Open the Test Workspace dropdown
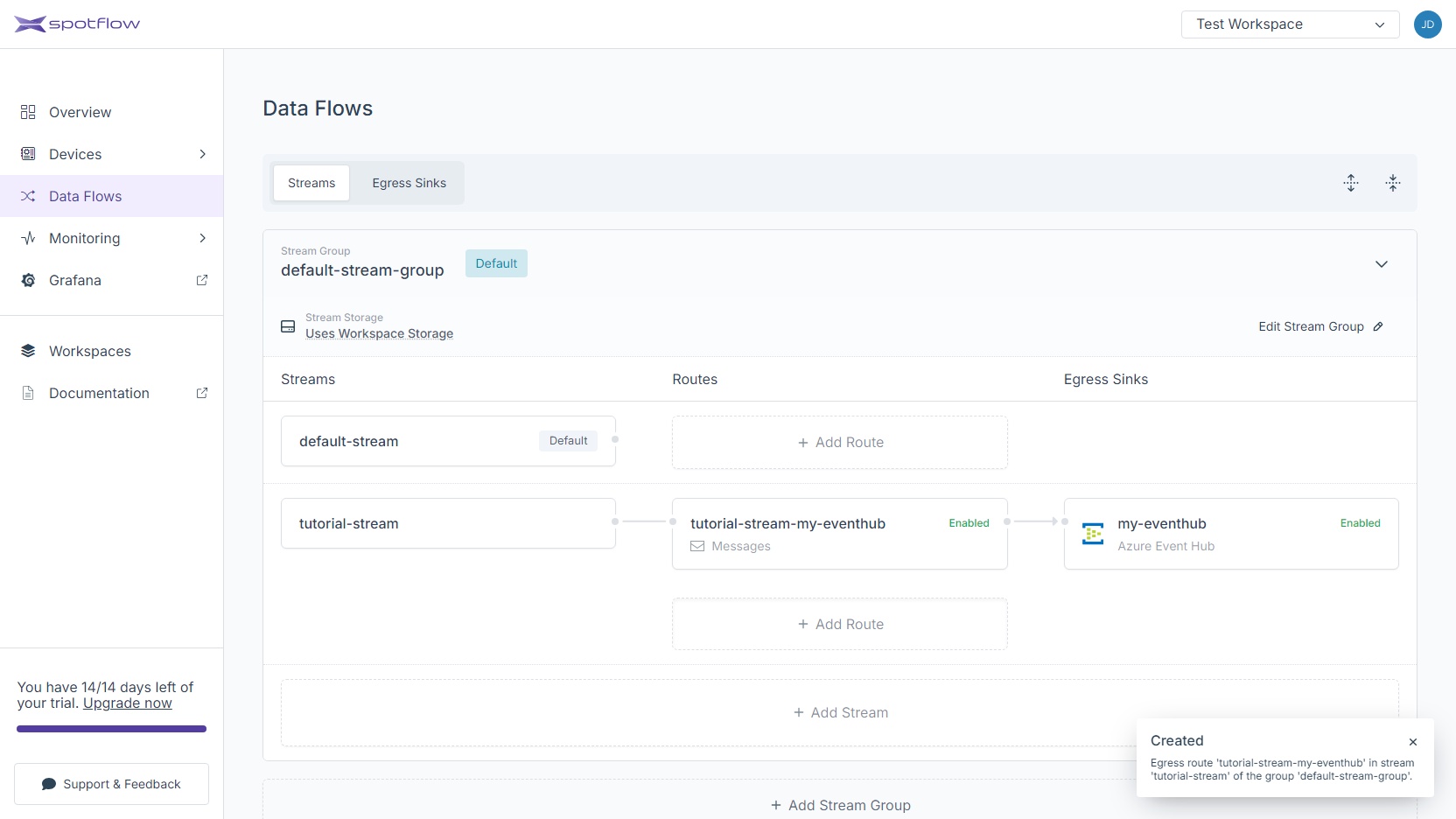Viewport: 1456px width, 819px height. point(1290,24)
